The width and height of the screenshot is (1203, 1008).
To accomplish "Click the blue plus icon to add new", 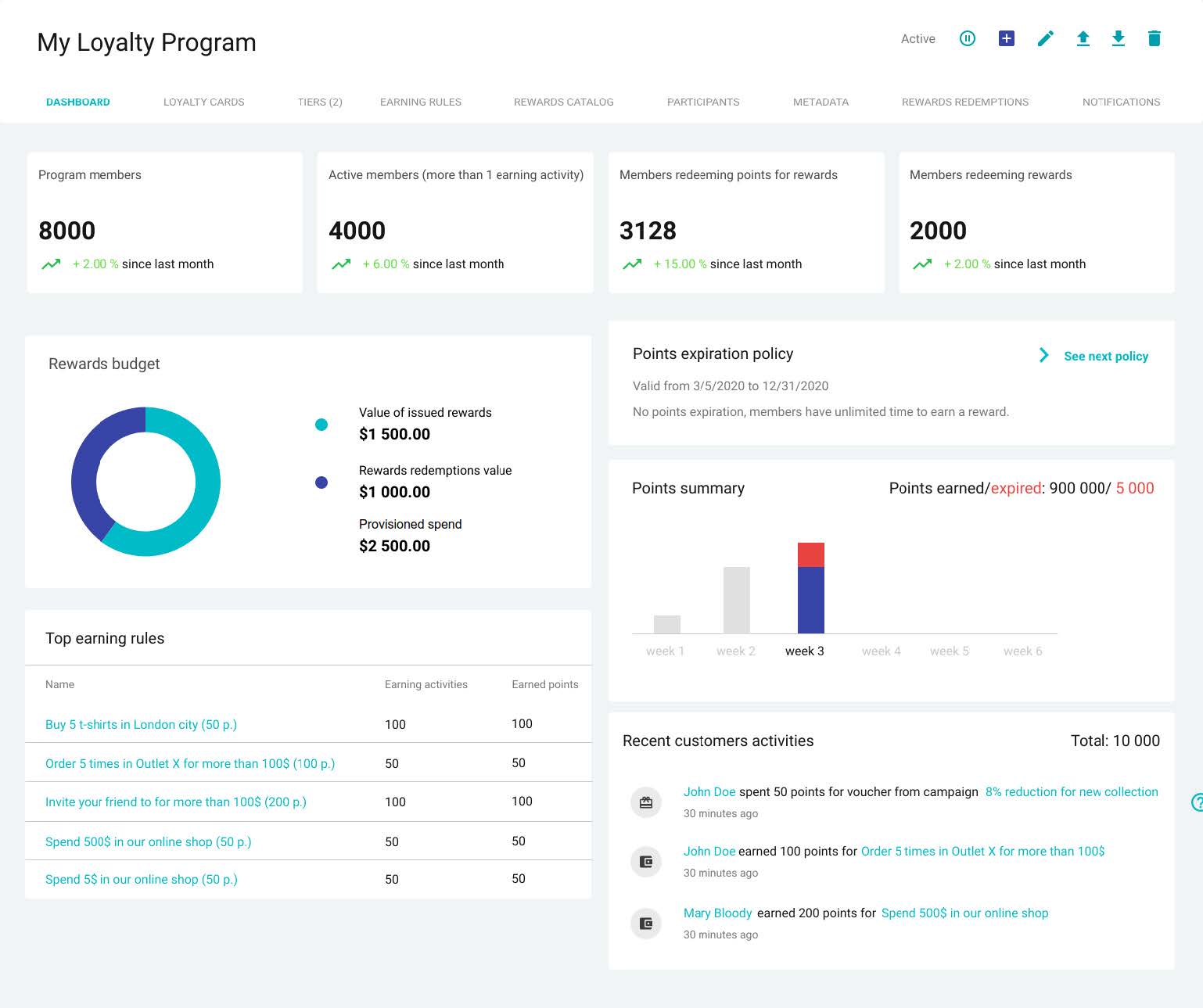I will 1007,38.
